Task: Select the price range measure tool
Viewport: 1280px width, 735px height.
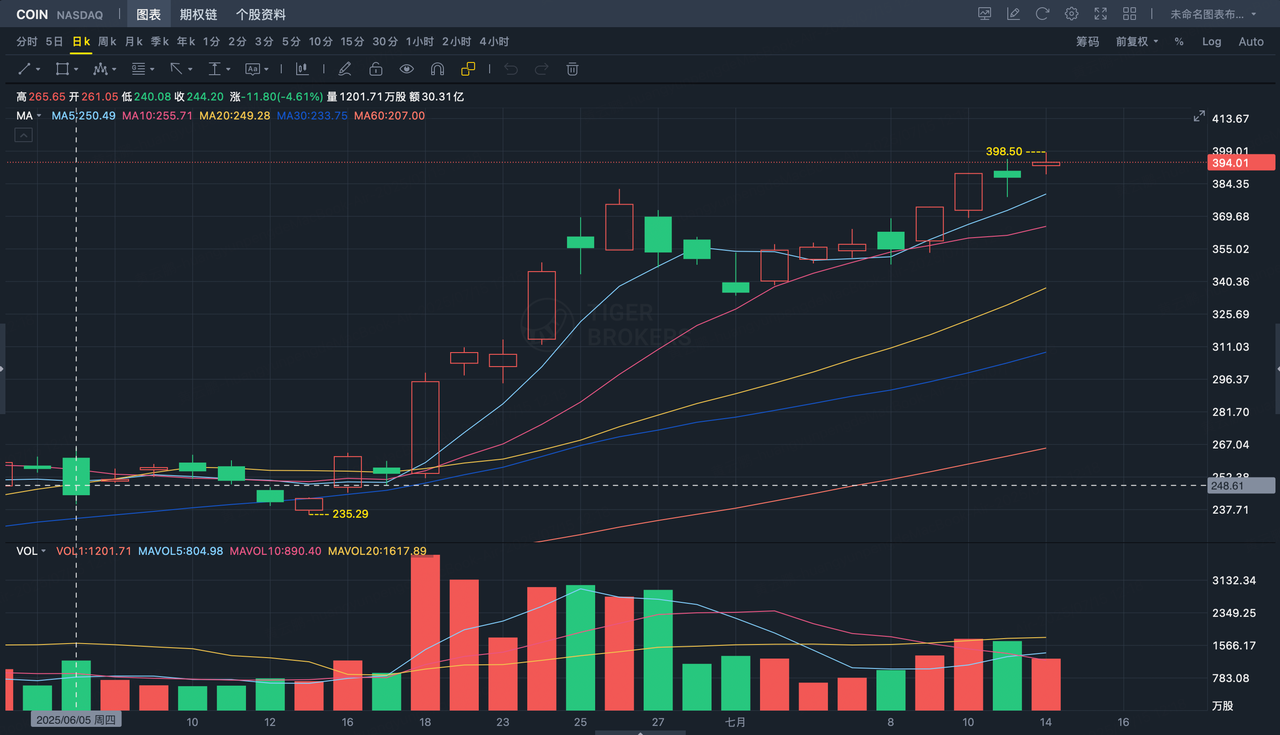Action: (x=214, y=69)
